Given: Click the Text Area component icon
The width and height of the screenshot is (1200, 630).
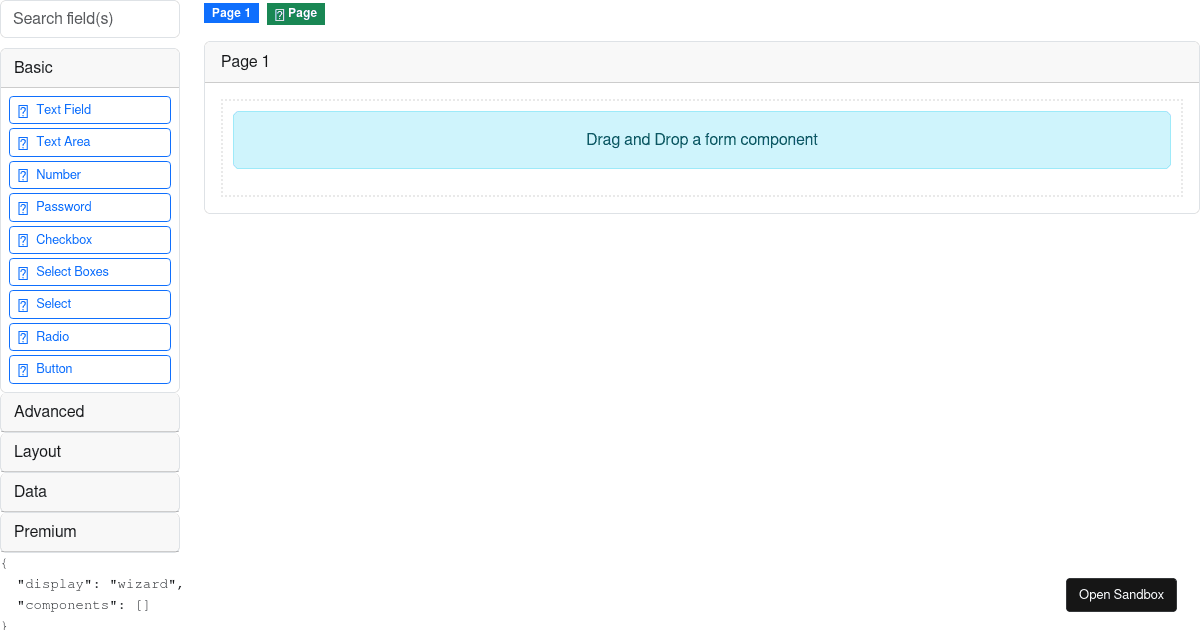Looking at the screenshot, I should (x=23, y=142).
